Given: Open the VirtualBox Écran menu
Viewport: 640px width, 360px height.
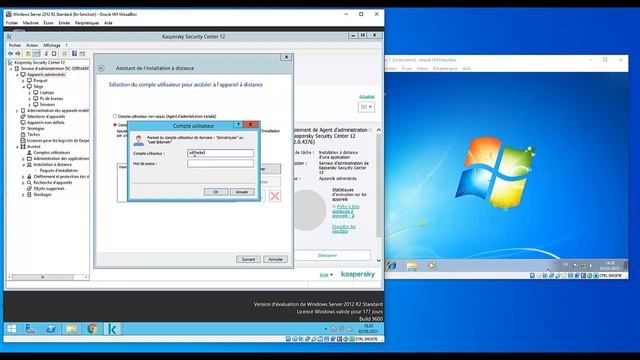Looking at the screenshot, I should coord(49,23).
